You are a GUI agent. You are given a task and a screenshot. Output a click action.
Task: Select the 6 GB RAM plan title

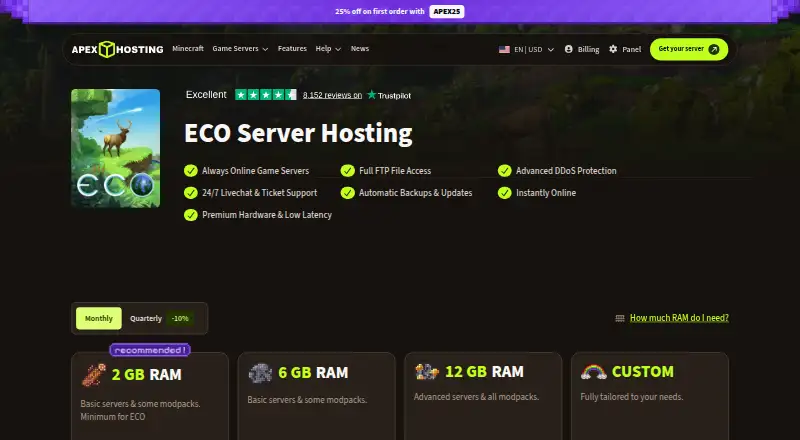point(313,373)
